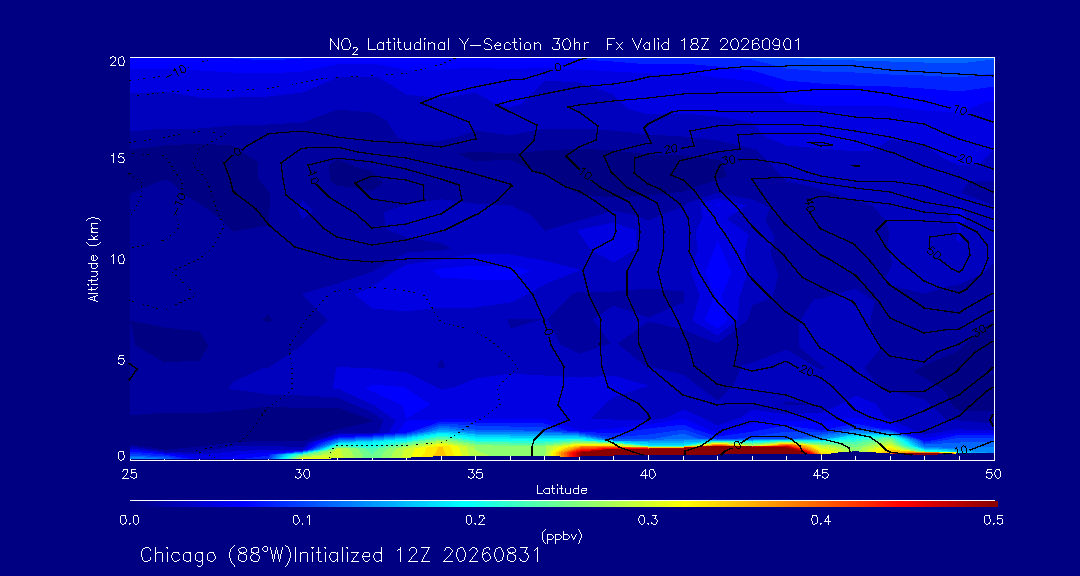Viewport: 1080px width, 576px height.
Task: Click the 20 km altitude tick label
Action: point(117,60)
